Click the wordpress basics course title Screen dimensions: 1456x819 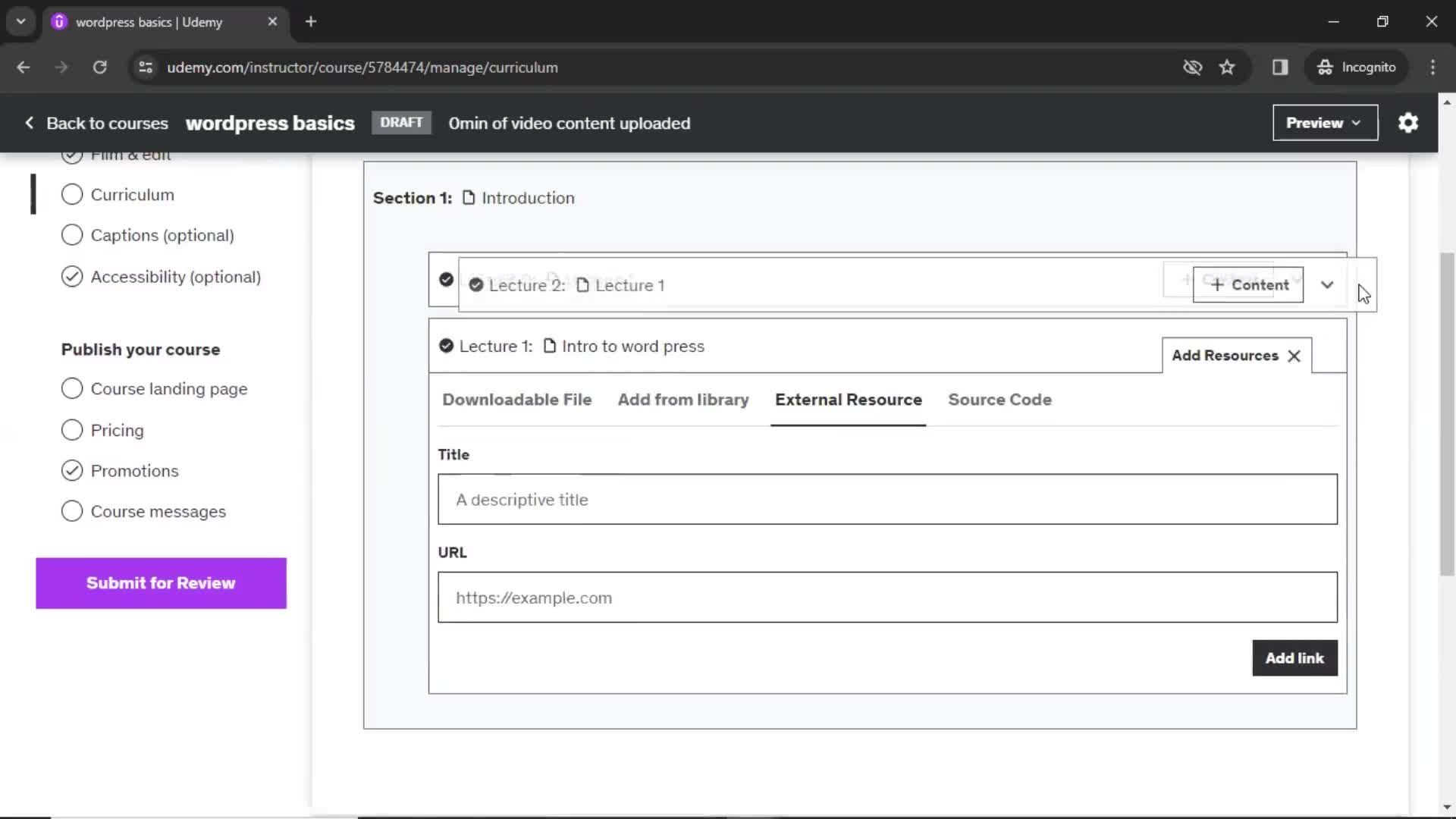[270, 123]
